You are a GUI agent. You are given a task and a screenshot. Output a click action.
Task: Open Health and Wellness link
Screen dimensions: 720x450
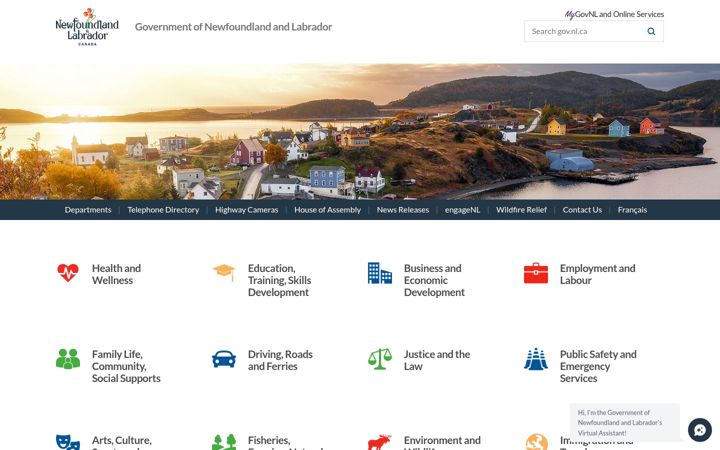[116, 274]
